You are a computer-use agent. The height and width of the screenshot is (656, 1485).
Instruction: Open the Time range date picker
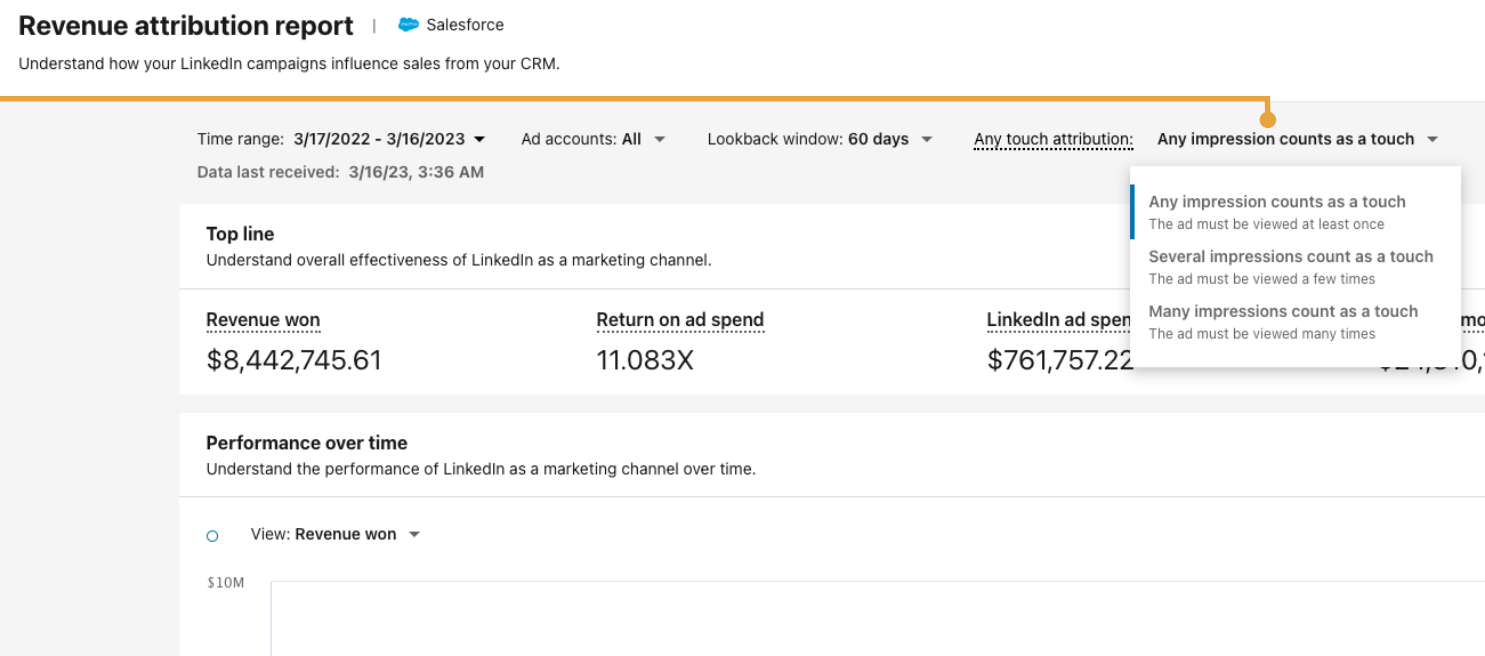pos(380,139)
